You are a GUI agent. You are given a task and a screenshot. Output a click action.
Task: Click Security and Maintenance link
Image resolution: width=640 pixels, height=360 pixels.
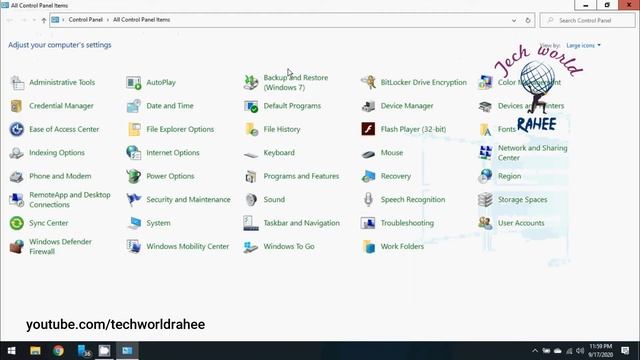click(188, 200)
